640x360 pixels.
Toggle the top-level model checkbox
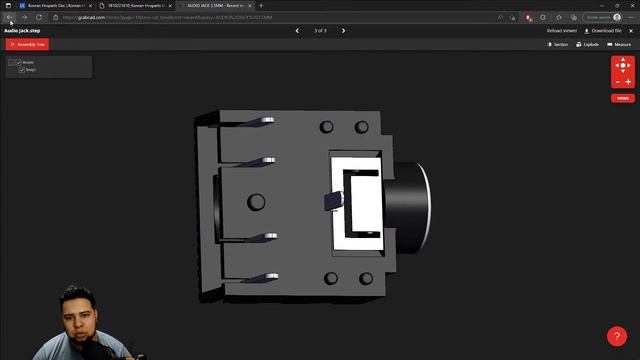pyautogui.click(x=19, y=62)
